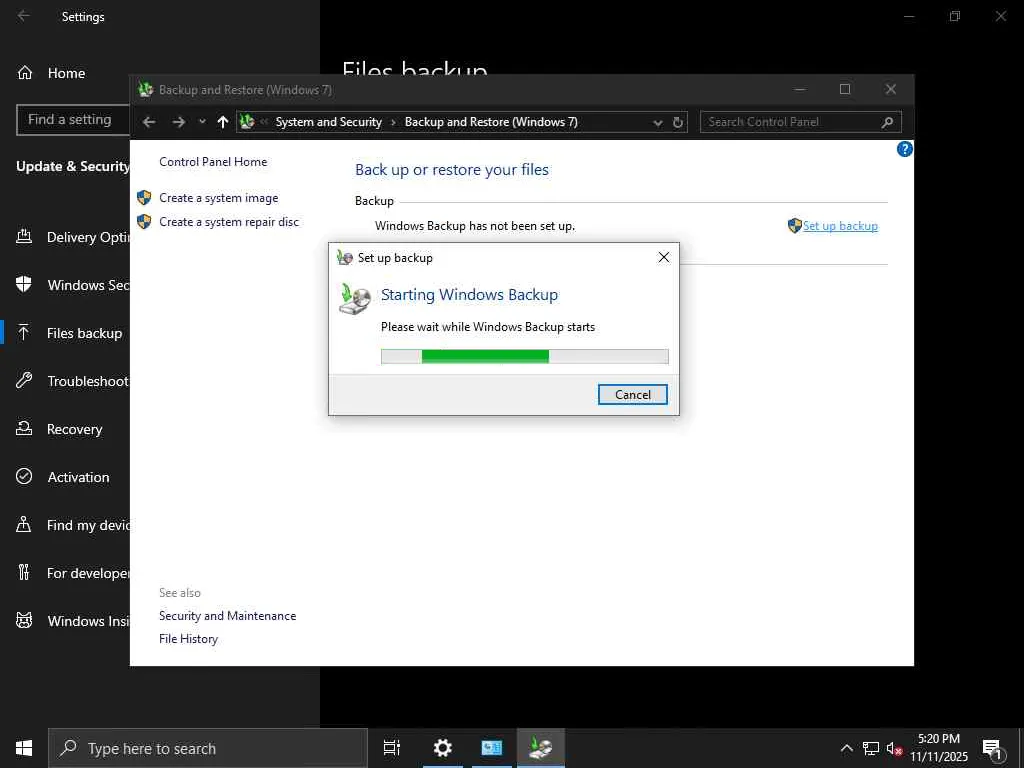Viewport: 1024px width, 768px height.
Task: Click the network icon in system tray
Action: [871, 748]
